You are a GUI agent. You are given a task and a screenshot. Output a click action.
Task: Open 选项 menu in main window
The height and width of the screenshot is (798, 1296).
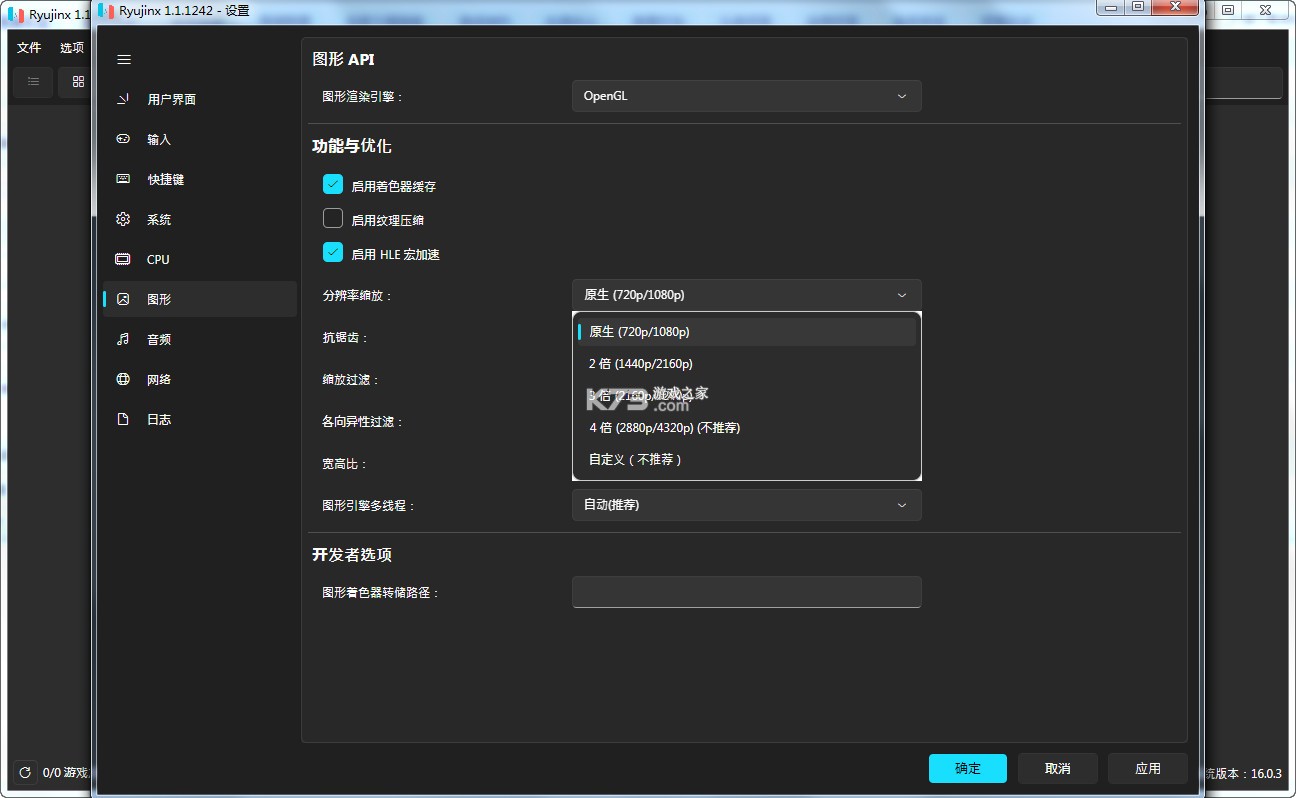(x=72, y=47)
